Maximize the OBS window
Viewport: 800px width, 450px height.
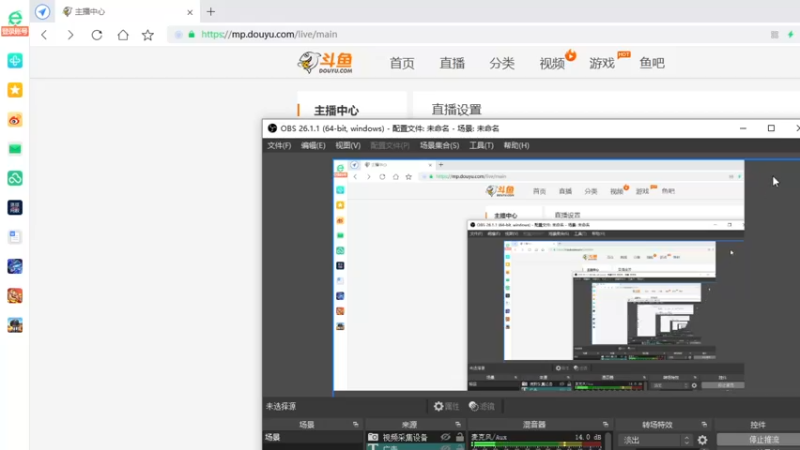point(771,128)
